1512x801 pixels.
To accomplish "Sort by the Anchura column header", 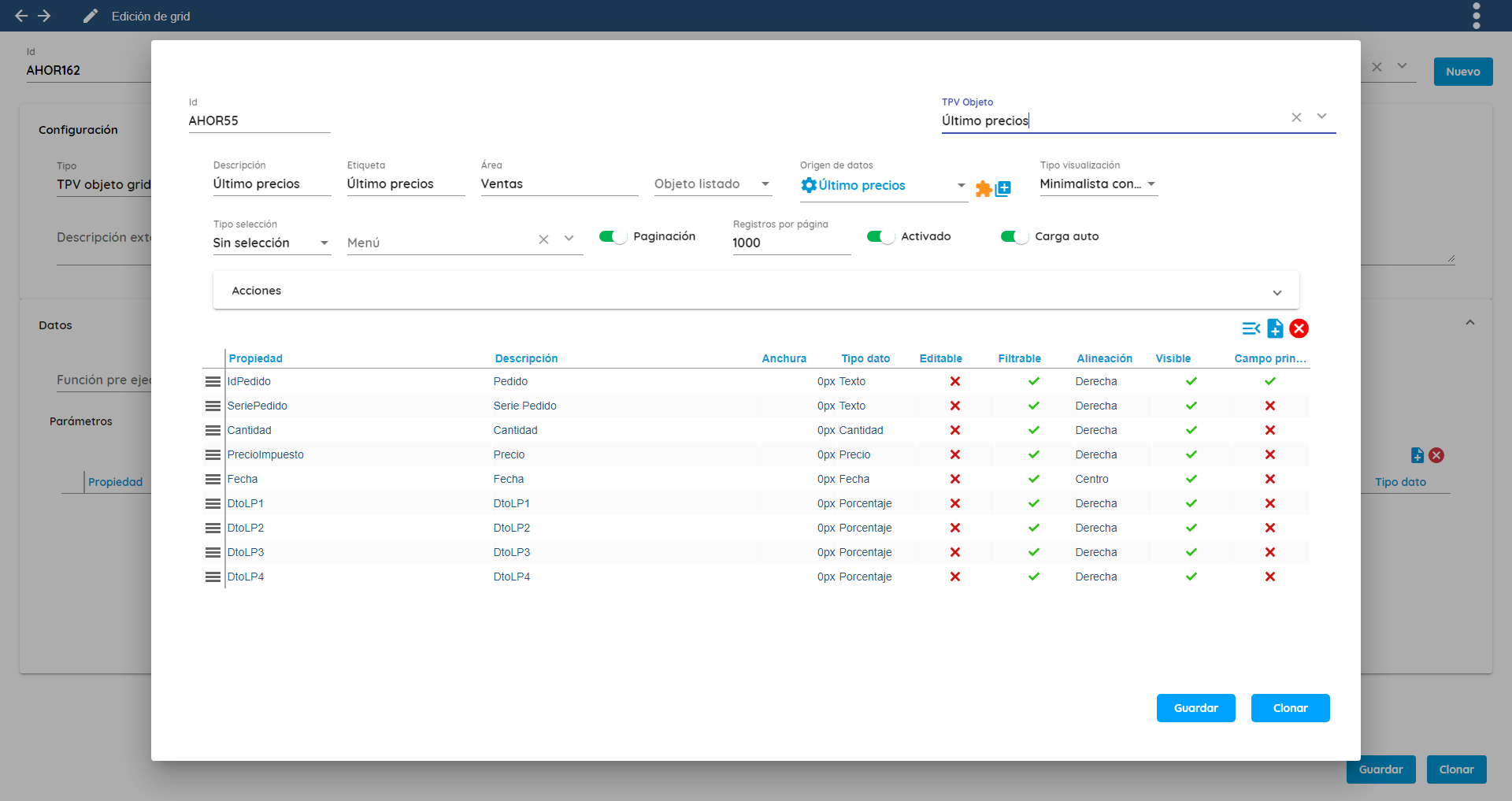I will [x=784, y=358].
